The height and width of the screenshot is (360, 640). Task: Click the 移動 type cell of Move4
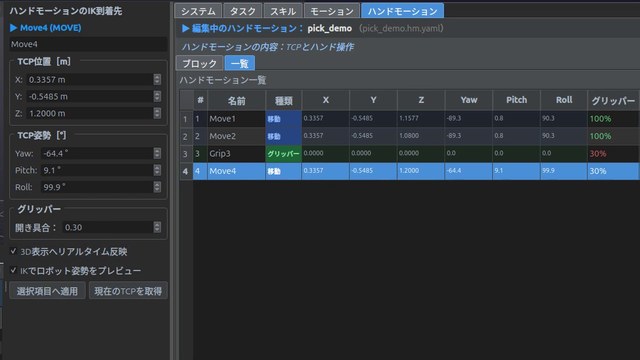[x=283, y=171]
